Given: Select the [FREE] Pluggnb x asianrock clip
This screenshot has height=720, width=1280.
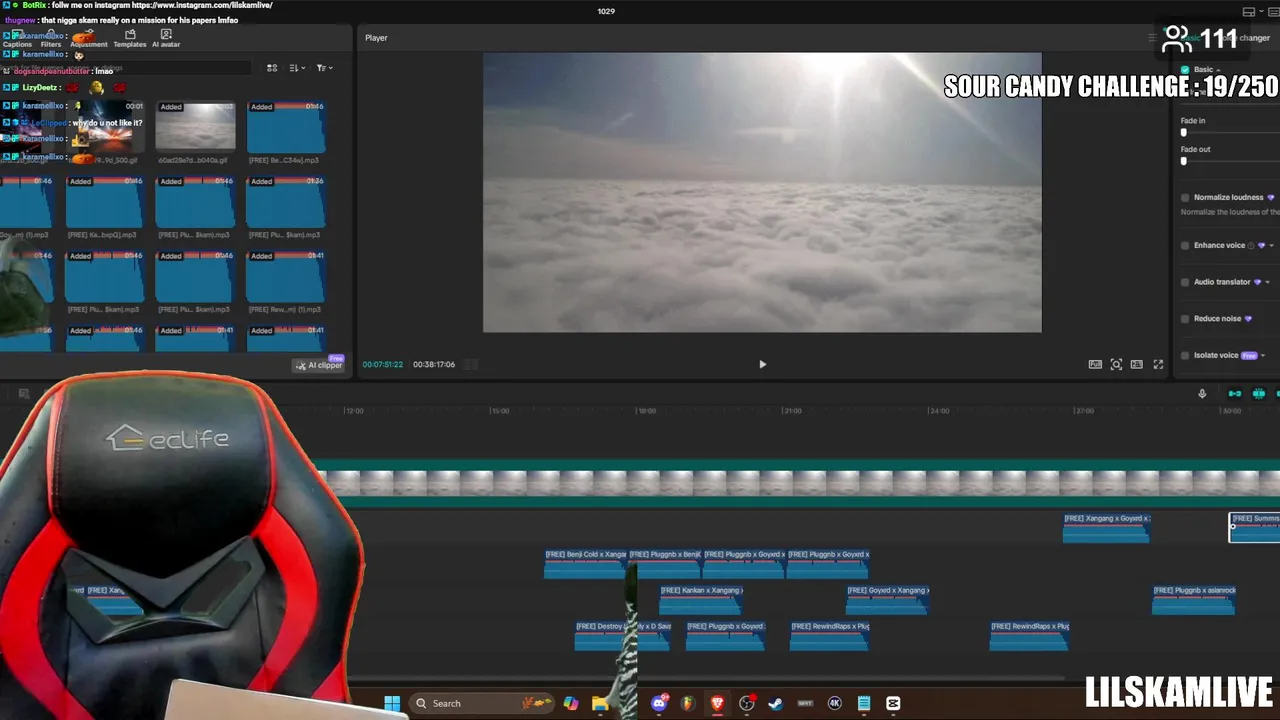Looking at the screenshot, I should pyautogui.click(x=1194, y=600).
